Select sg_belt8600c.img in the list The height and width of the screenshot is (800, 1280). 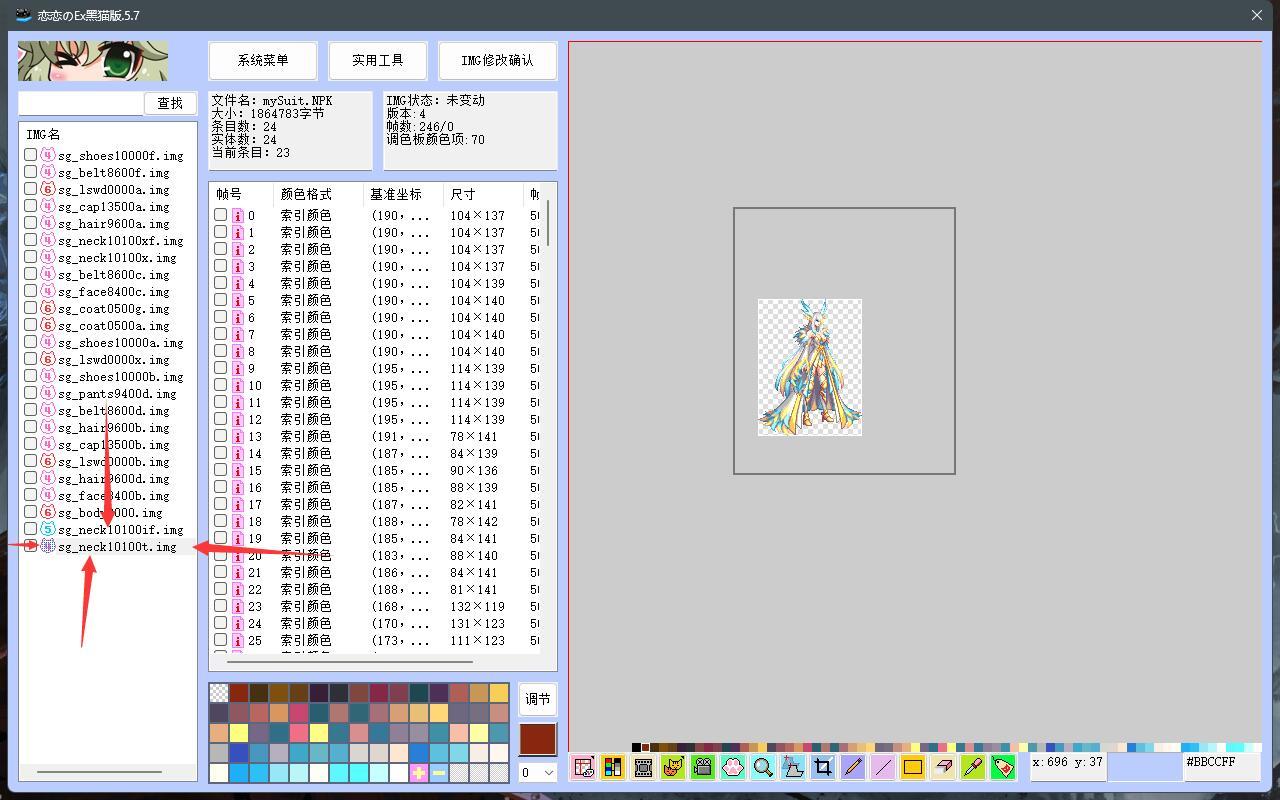pyautogui.click(x=114, y=274)
